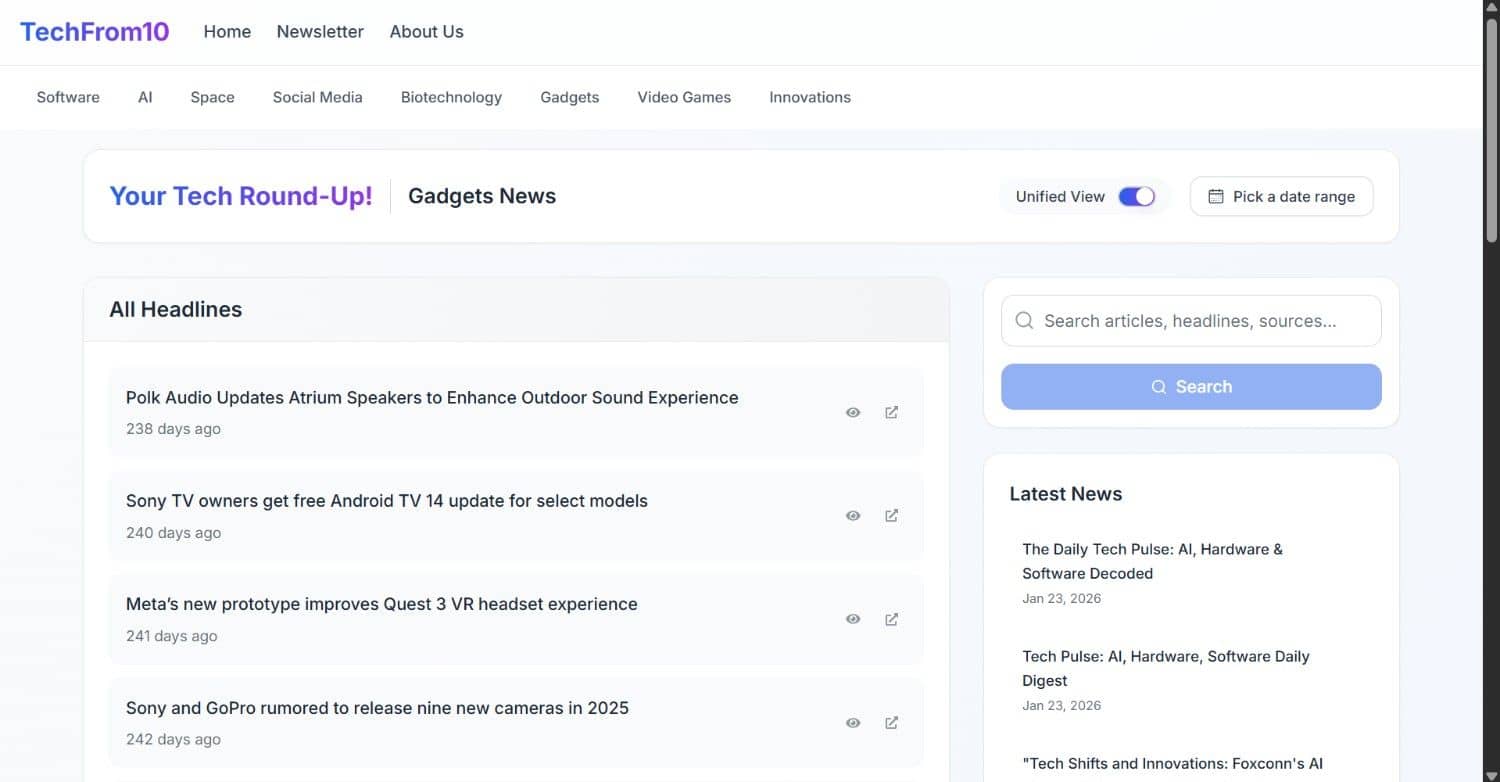The height and width of the screenshot is (782, 1500).
Task: Open Sony TV owners Android TV 14 headline
Action: pos(387,501)
